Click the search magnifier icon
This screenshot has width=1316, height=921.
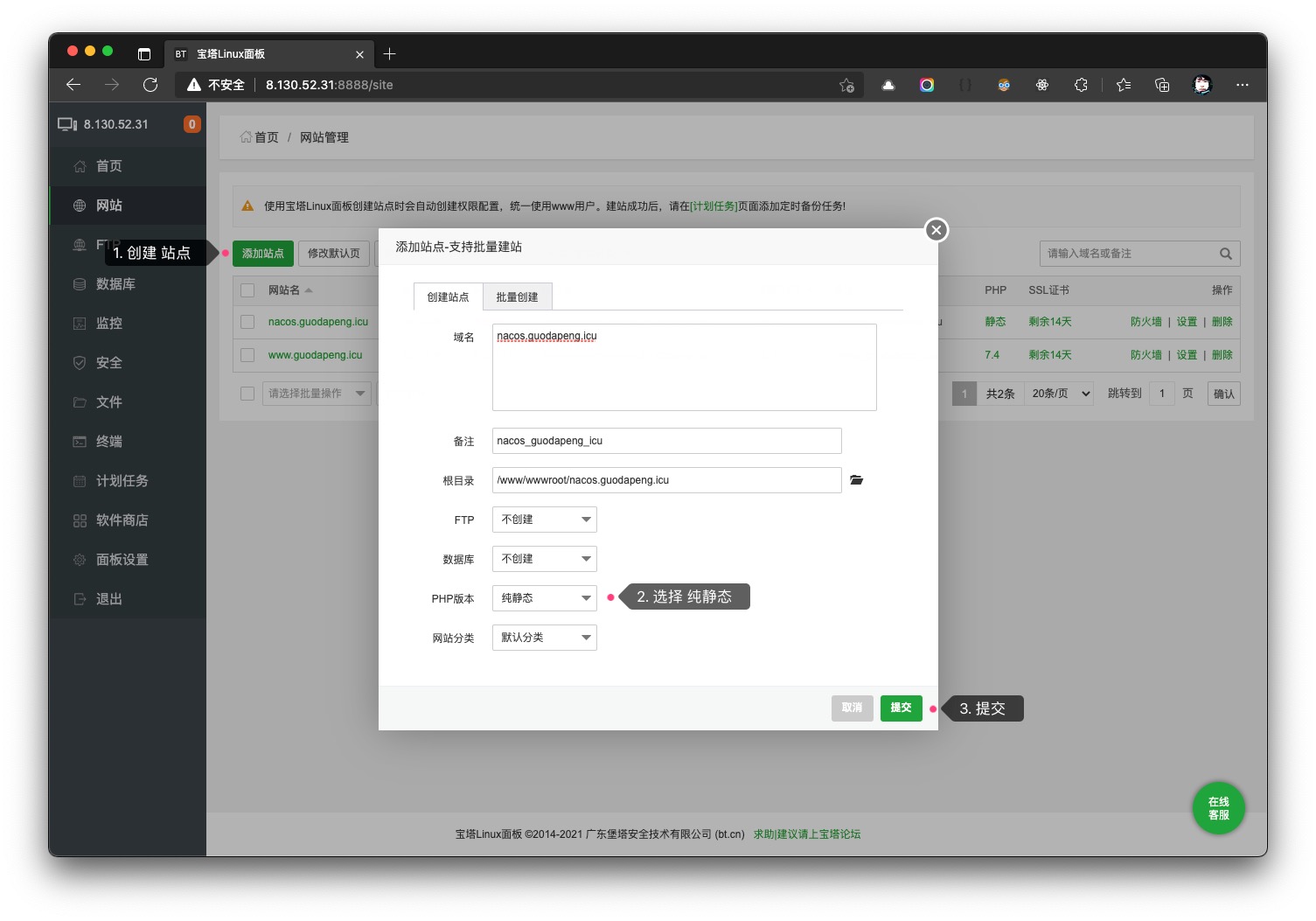1225,254
